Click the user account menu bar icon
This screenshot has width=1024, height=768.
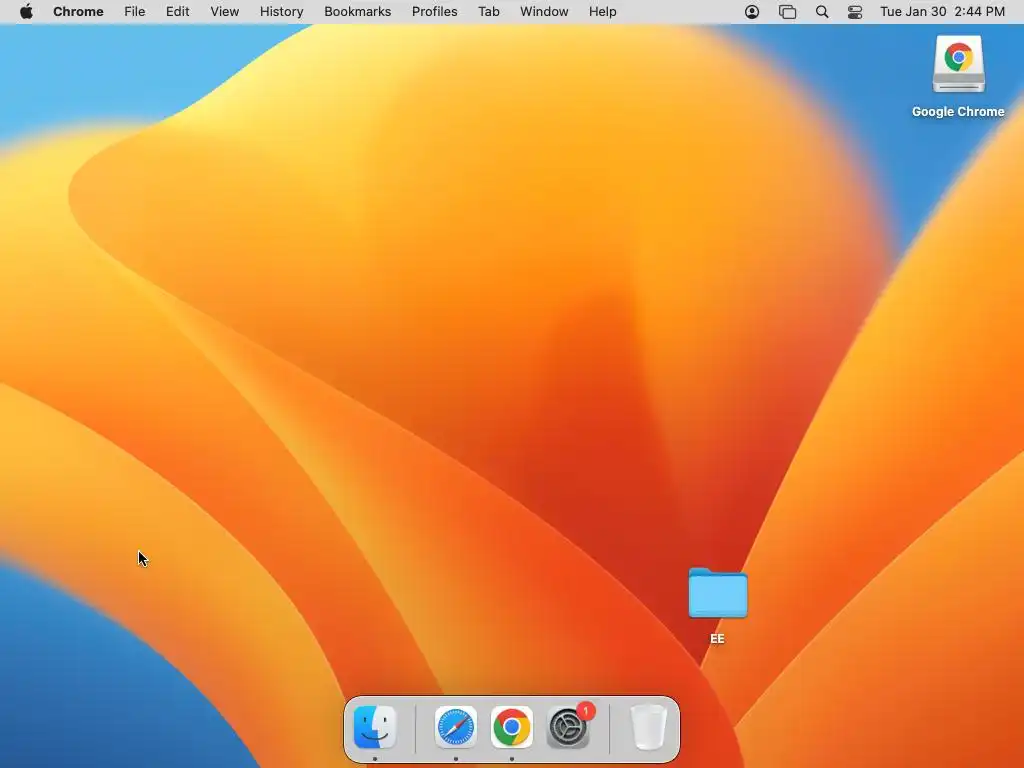pyautogui.click(x=752, y=12)
